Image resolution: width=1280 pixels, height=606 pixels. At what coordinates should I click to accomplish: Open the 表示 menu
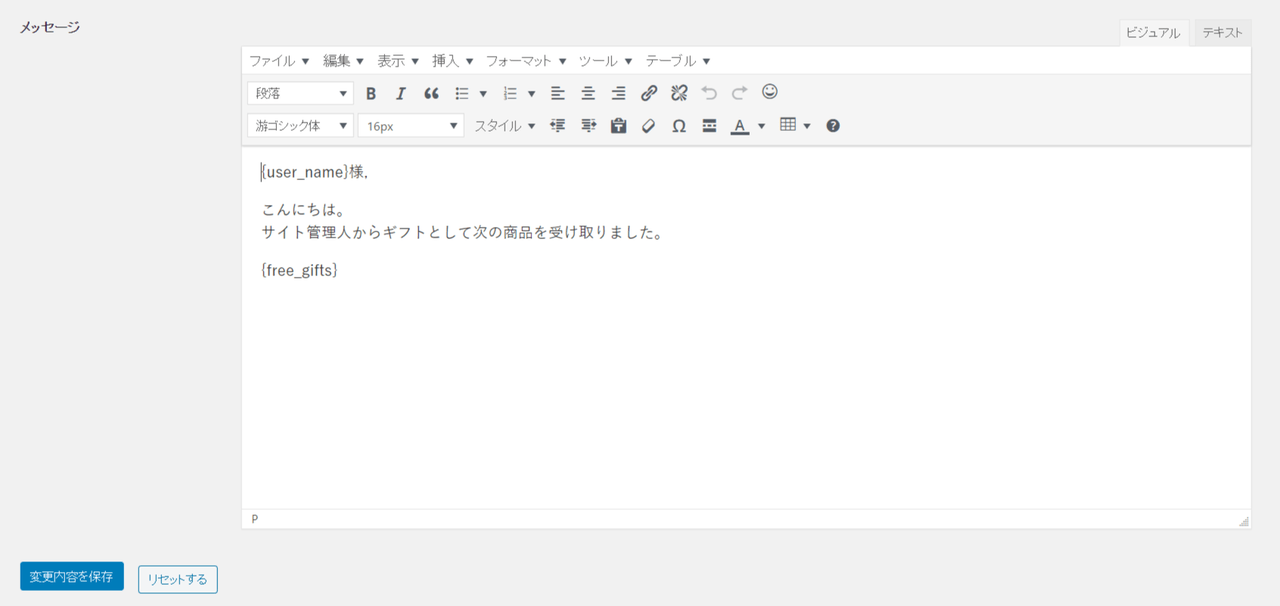coord(398,61)
